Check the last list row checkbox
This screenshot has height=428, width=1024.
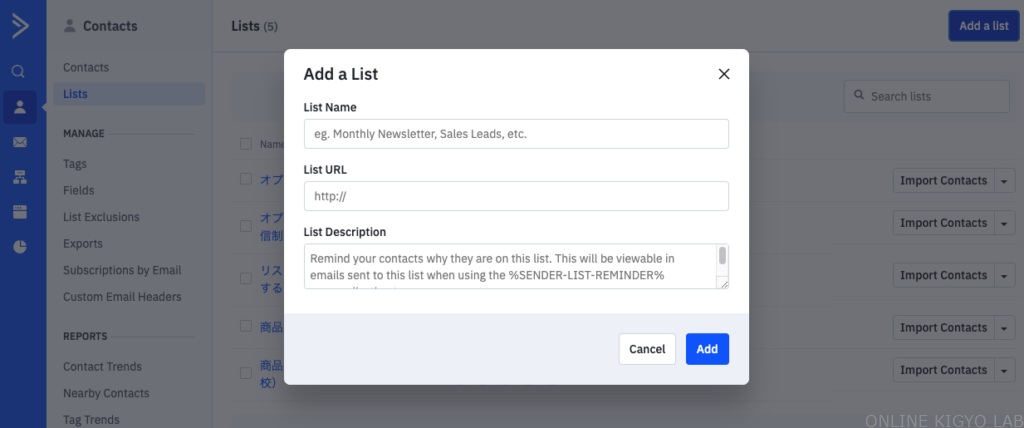(246, 372)
